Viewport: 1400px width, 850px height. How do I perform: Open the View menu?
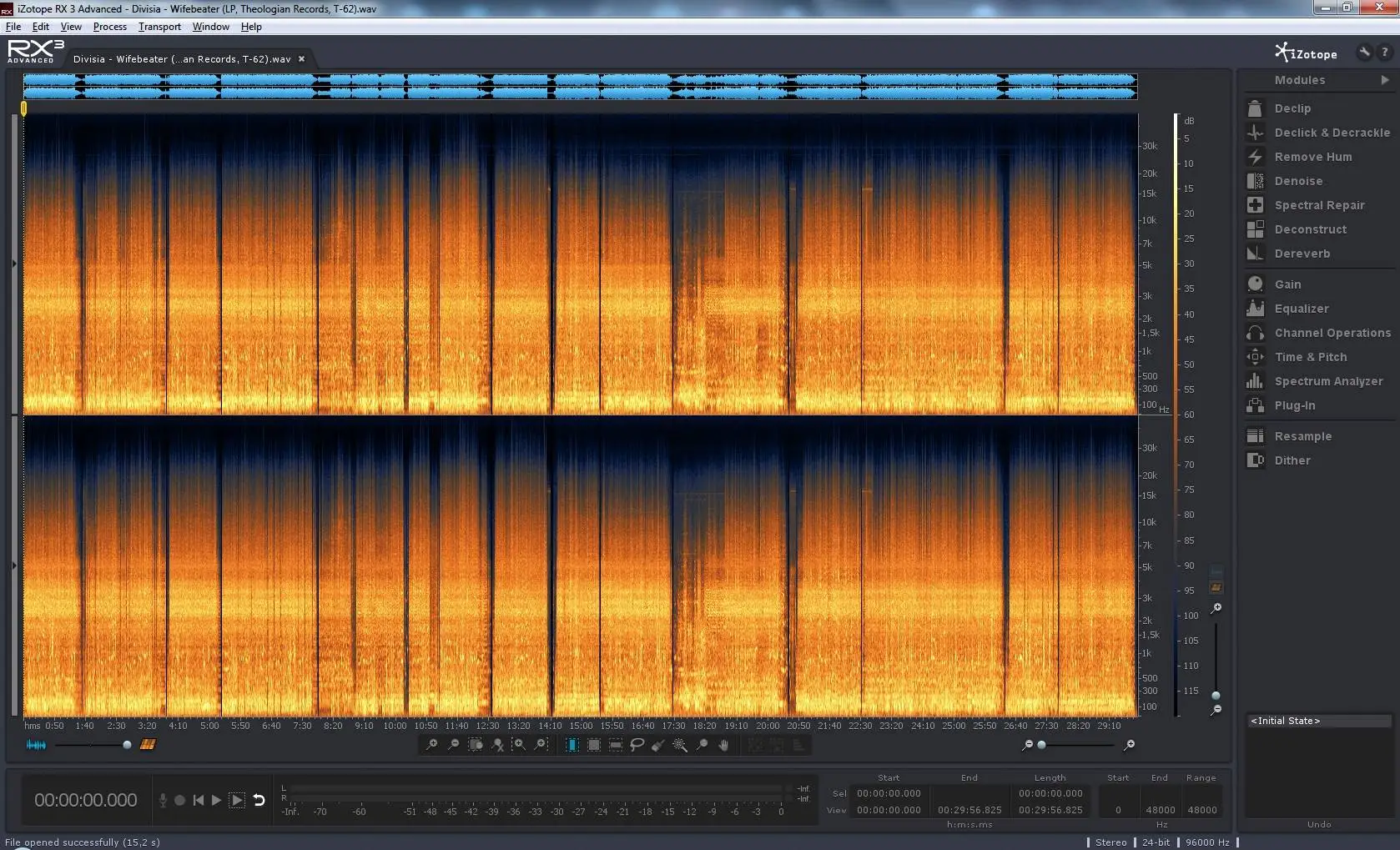(x=71, y=27)
